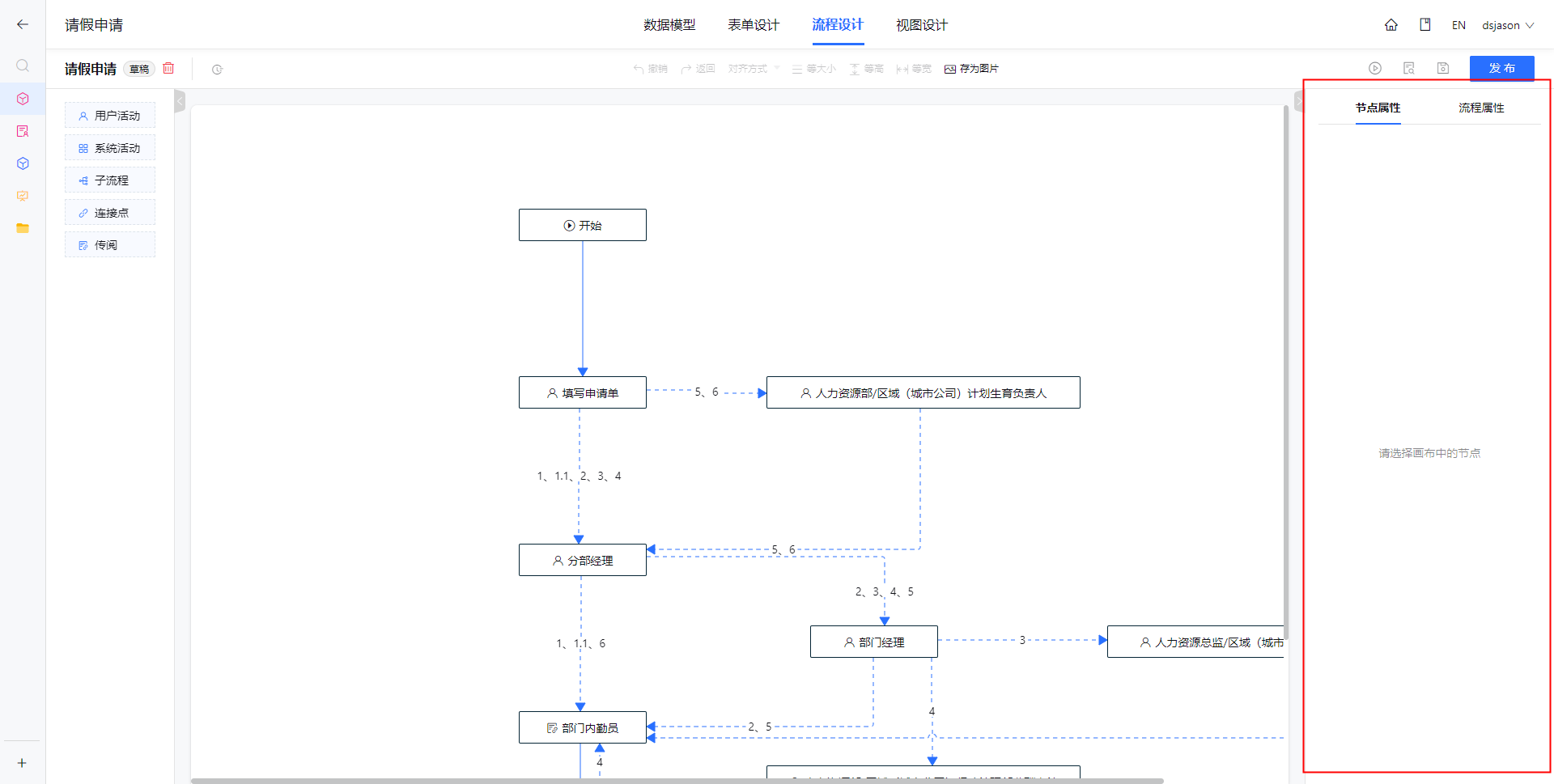Select the 部门内勤员 node
The height and width of the screenshot is (784, 1554).
point(583,727)
